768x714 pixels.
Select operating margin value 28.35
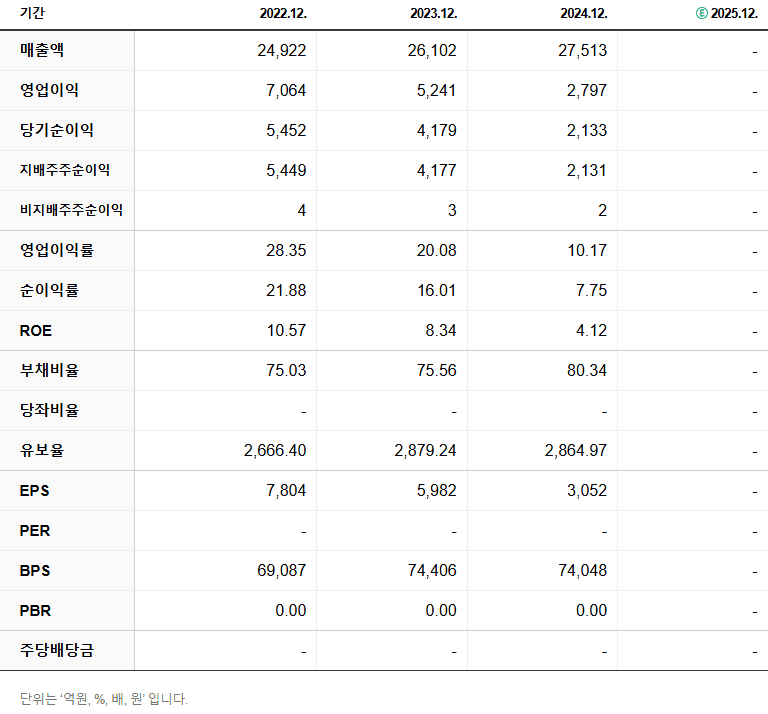(286, 250)
